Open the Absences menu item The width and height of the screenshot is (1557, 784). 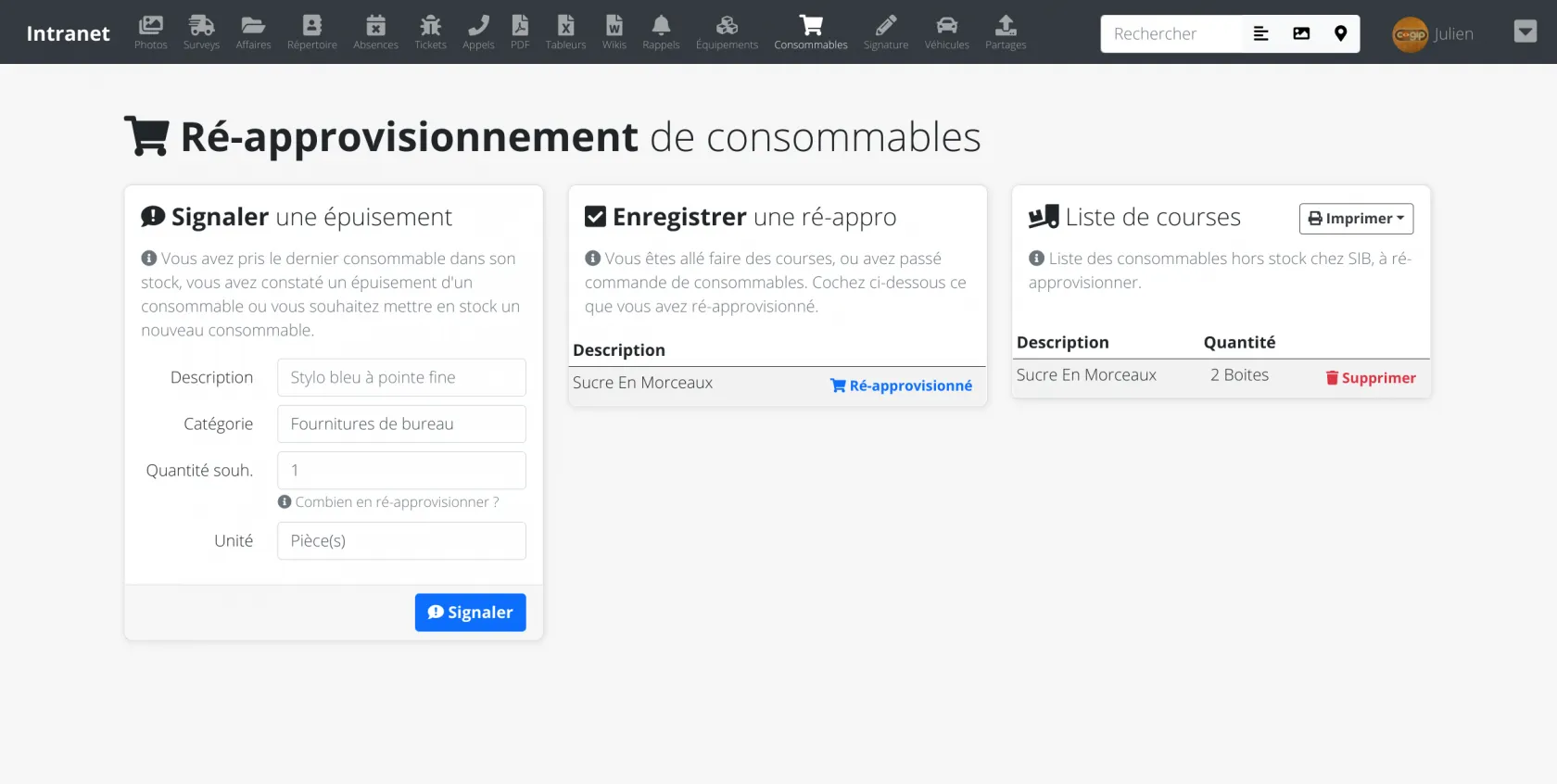375,32
